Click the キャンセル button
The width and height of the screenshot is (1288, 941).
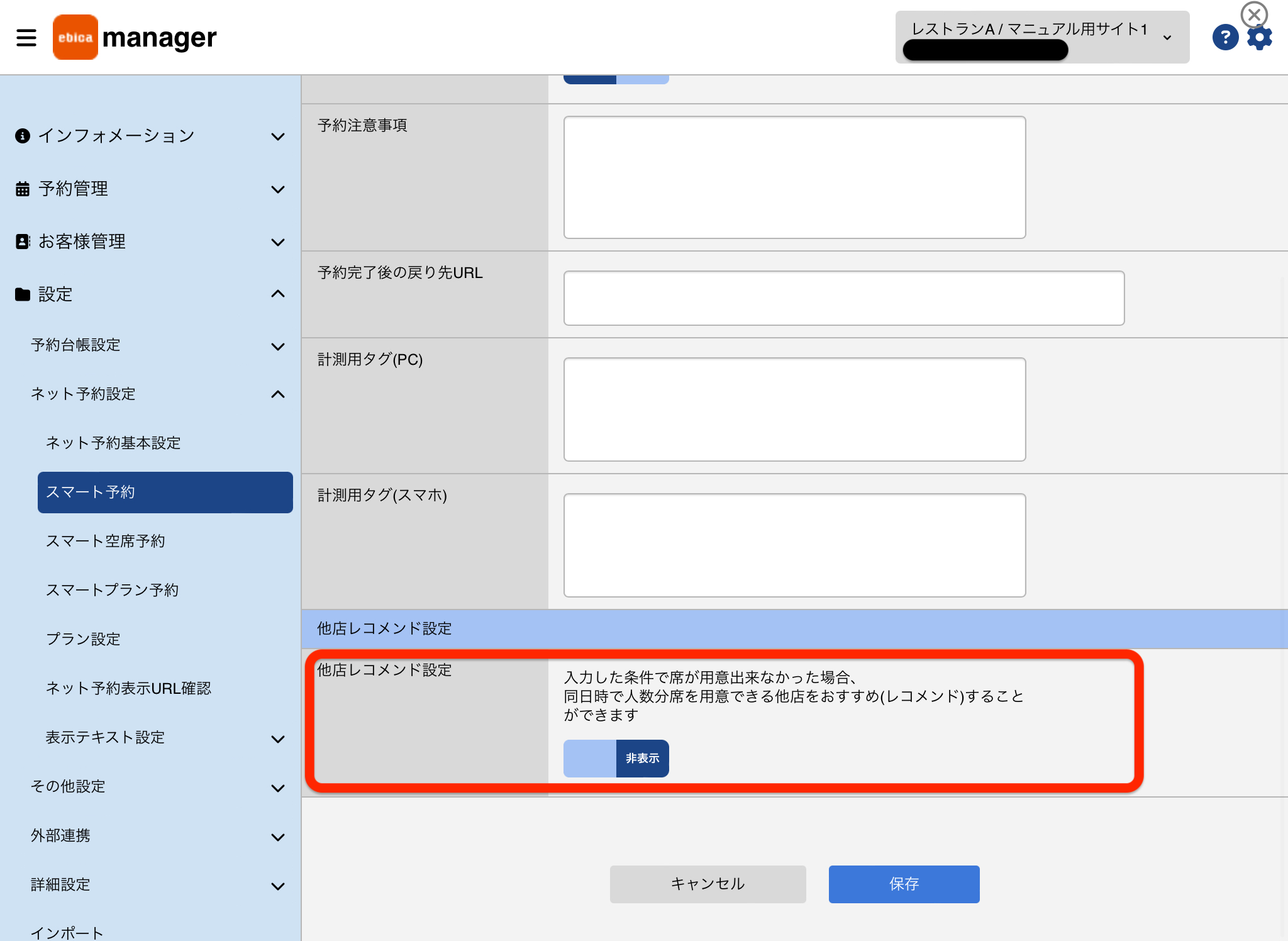[708, 884]
